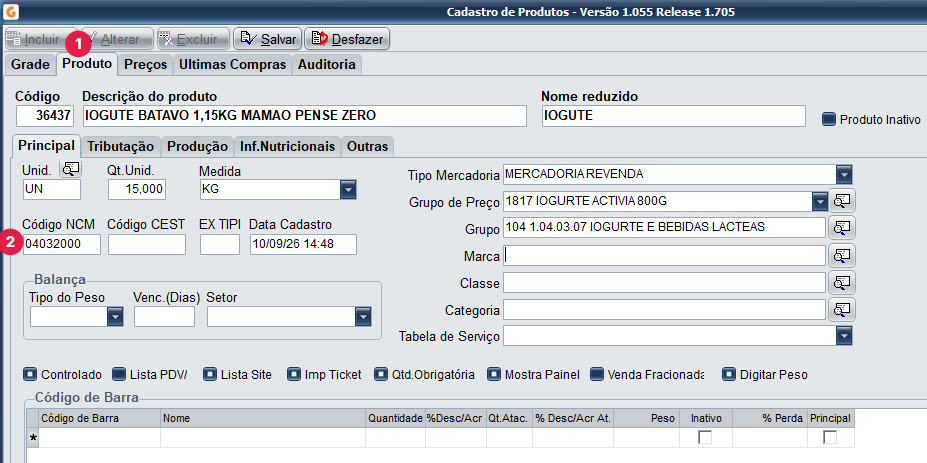Click the Código field with 36437
The height and width of the screenshot is (463, 927).
[45, 116]
